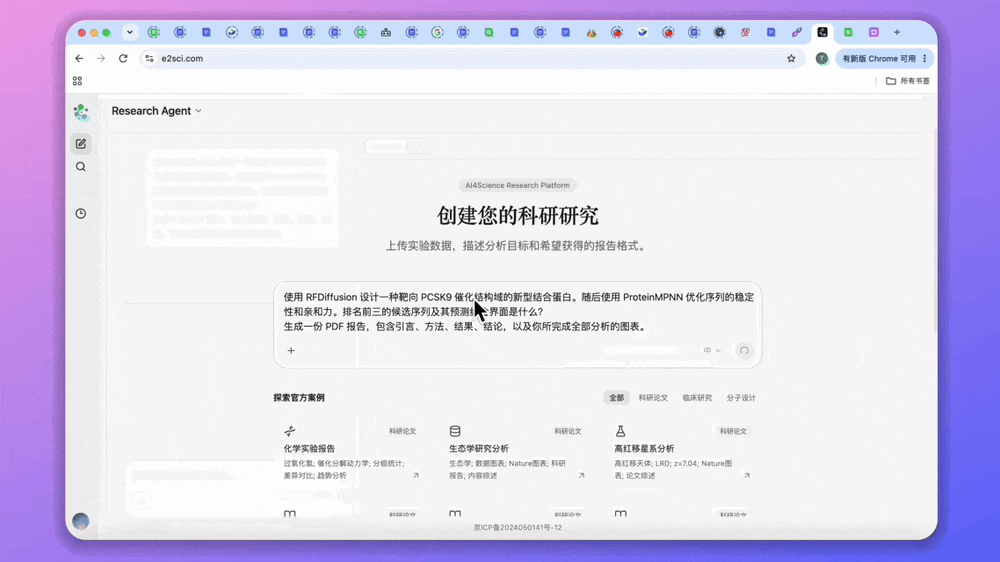
Task: Open the 高红移星系分析 example title
Action: [644, 448]
